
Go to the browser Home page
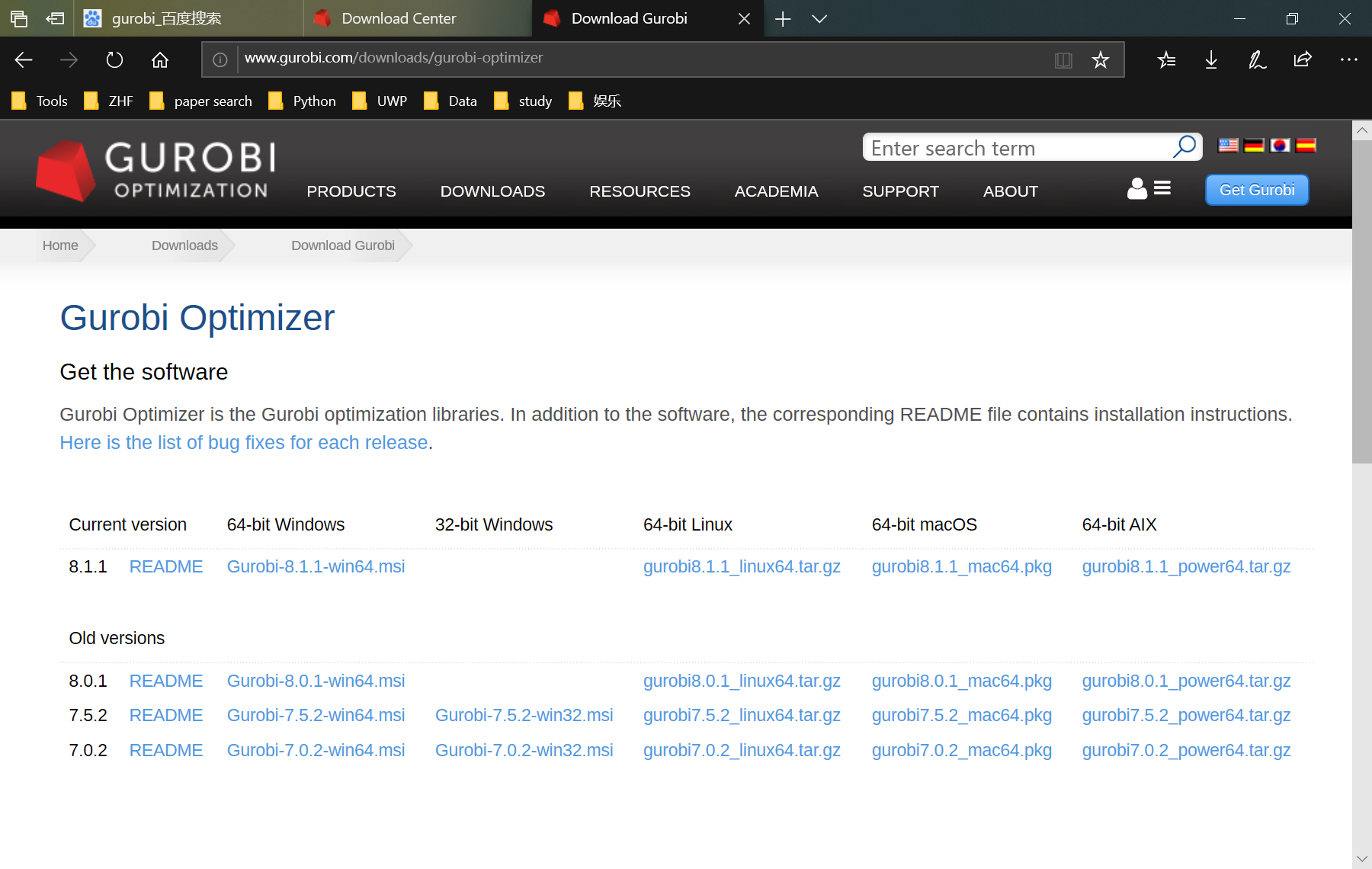coord(159,59)
